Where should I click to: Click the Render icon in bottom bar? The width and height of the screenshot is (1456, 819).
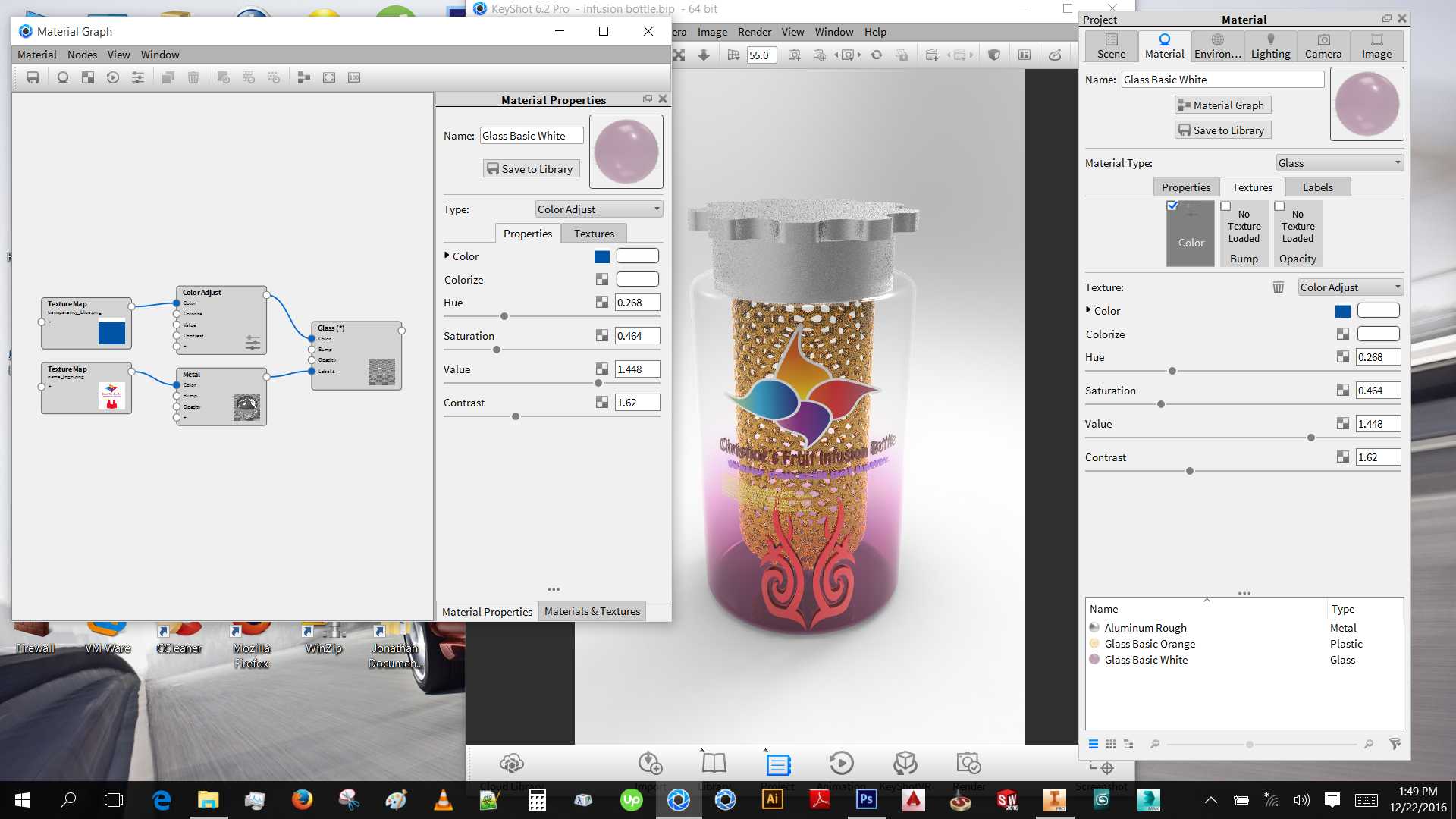(969, 763)
